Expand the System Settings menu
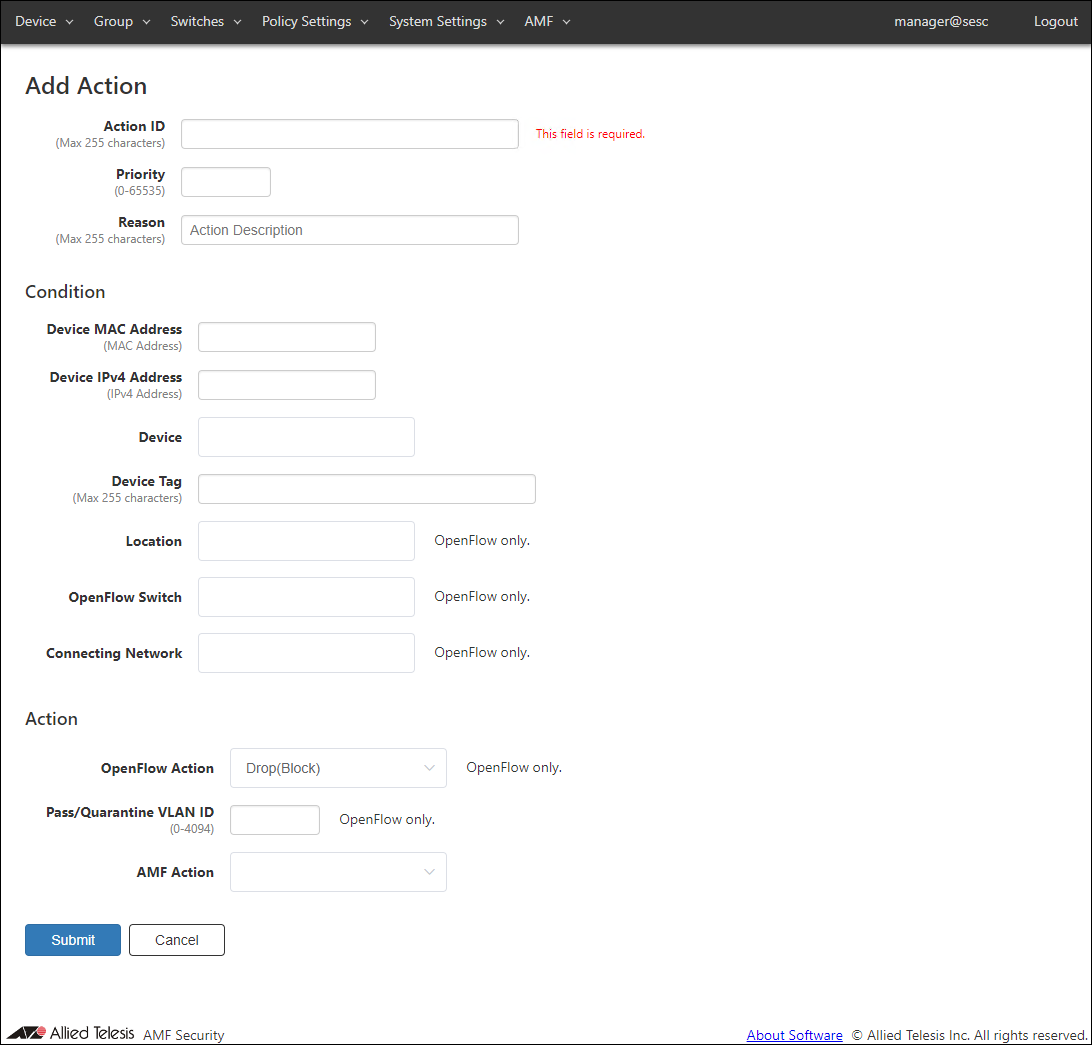The width and height of the screenshot is (1092, 1045). (446, 21)
